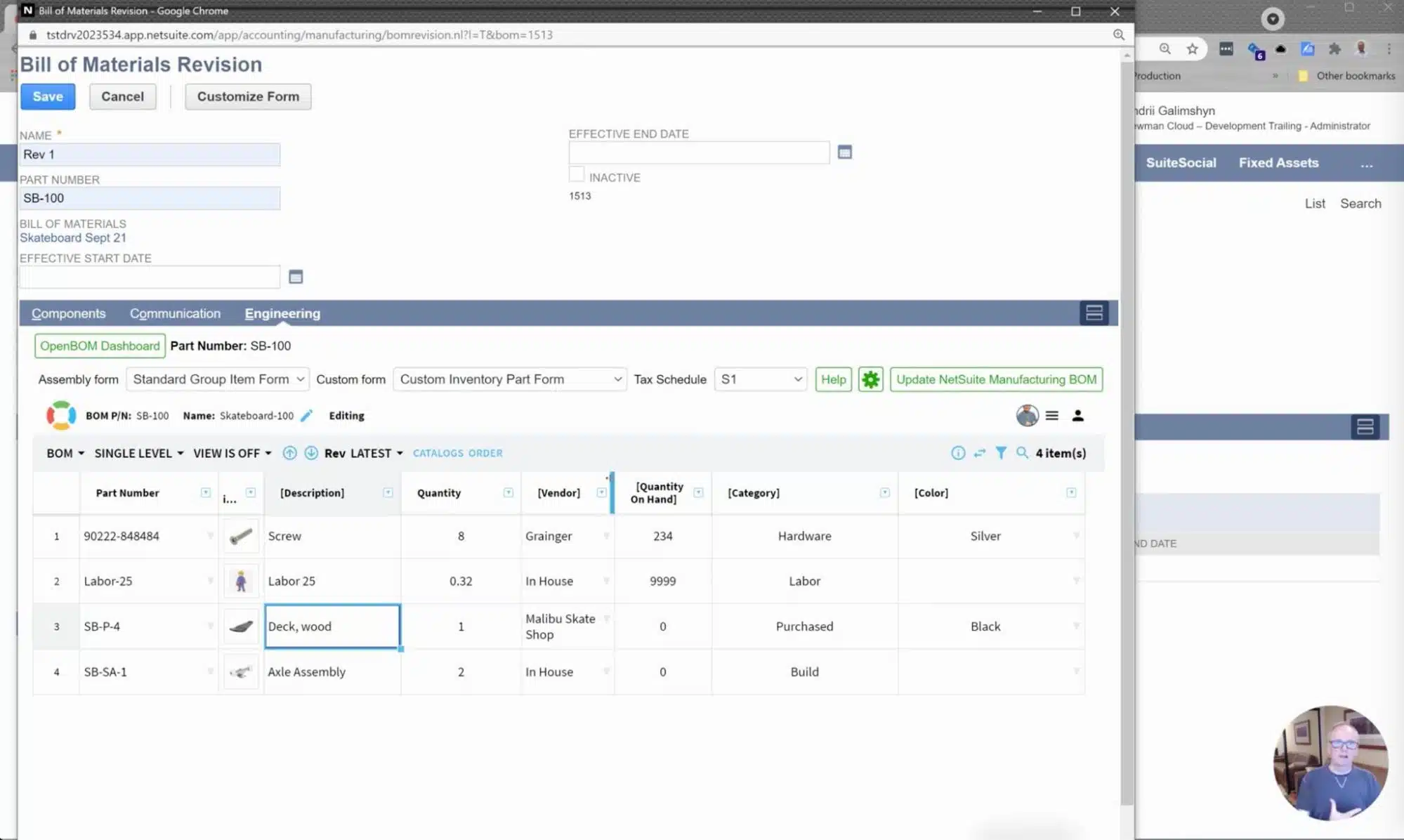This screenshot has height=840, width=1404.
Task: Click the Effective End Date input field
Action: pos(699,152)
